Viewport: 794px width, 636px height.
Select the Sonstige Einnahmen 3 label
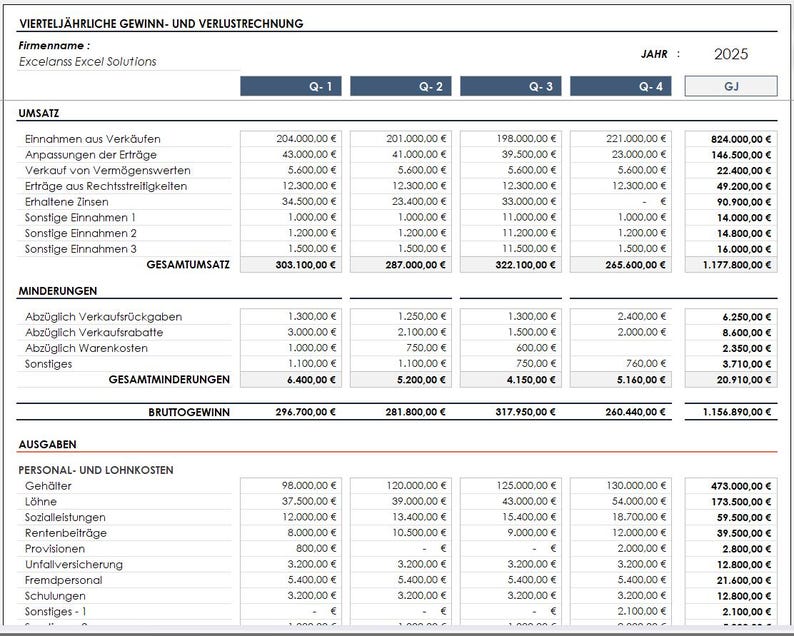81,249
